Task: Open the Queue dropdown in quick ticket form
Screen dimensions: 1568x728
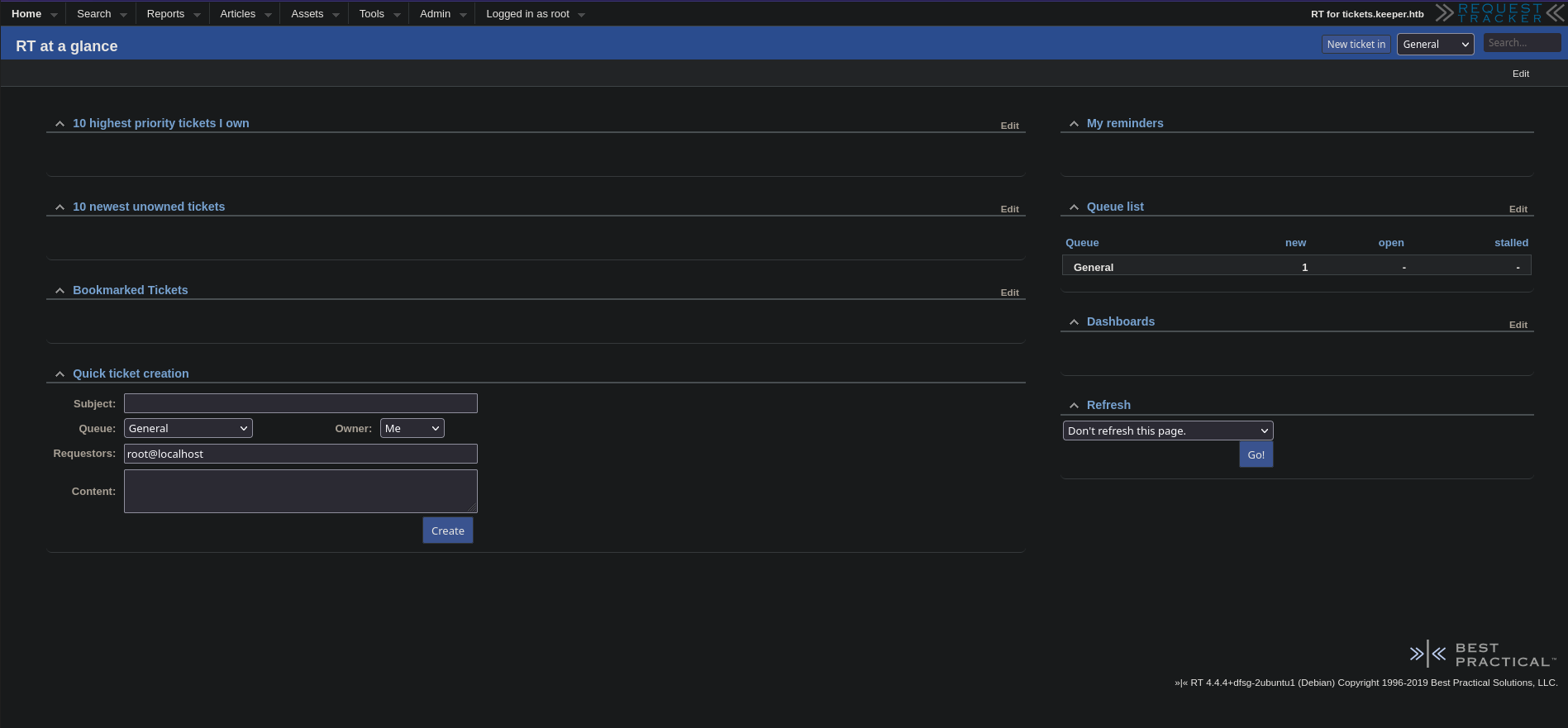Action: (188, 428)
